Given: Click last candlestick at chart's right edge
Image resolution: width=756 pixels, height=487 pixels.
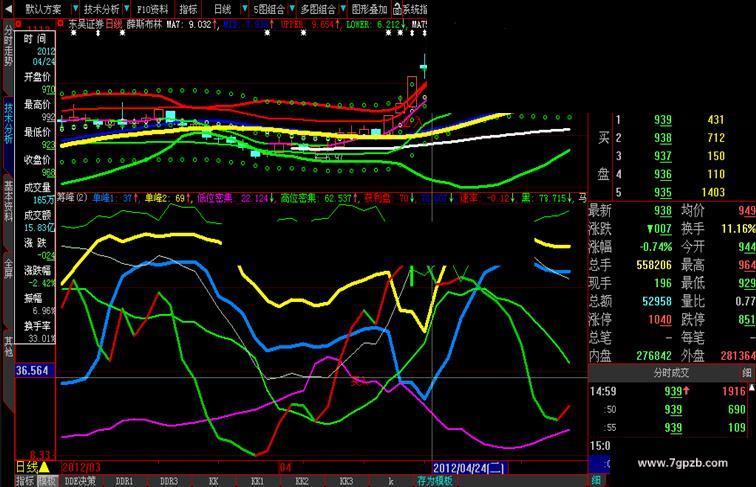Looking at the screenshot, I should (x=424, y=66).
